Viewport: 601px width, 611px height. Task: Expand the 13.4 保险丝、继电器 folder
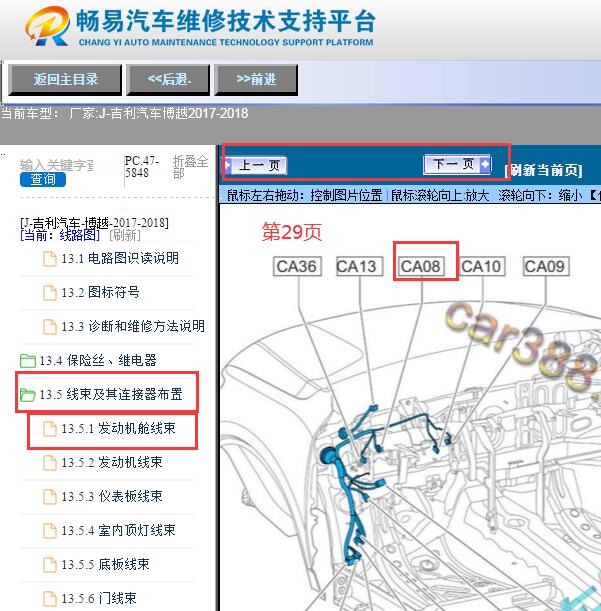98,360
